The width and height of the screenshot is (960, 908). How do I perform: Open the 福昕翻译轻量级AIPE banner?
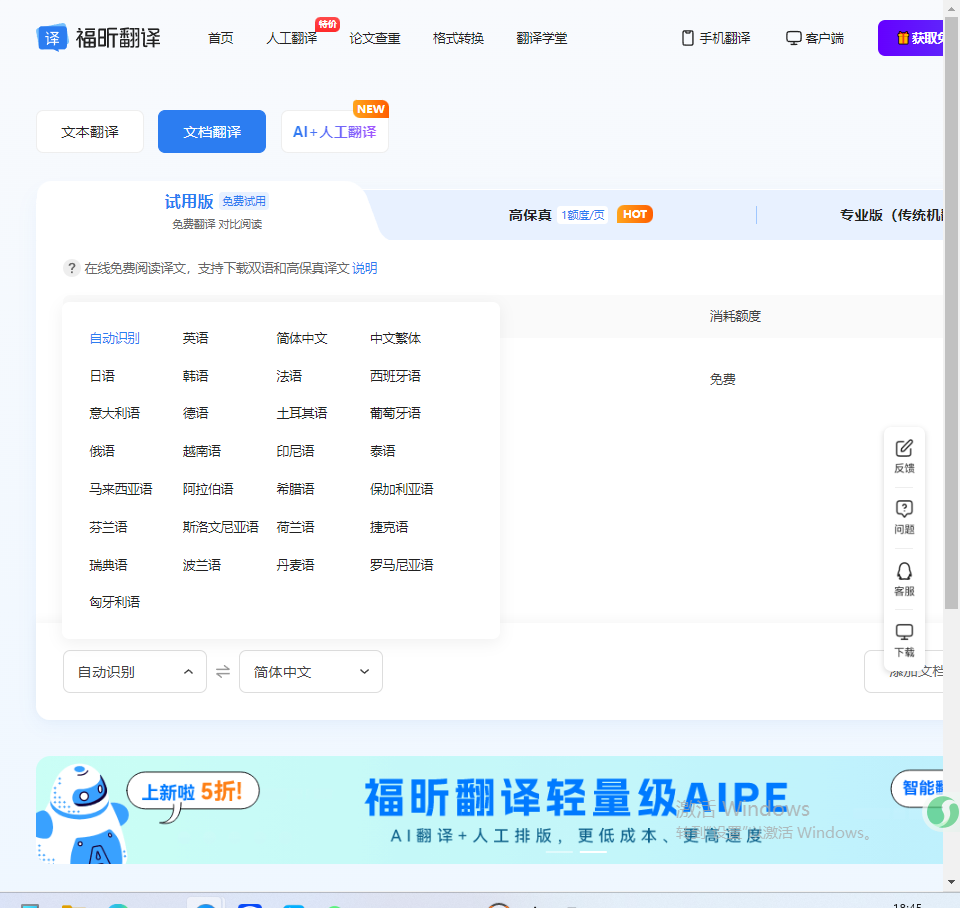[x=489, y=810]
